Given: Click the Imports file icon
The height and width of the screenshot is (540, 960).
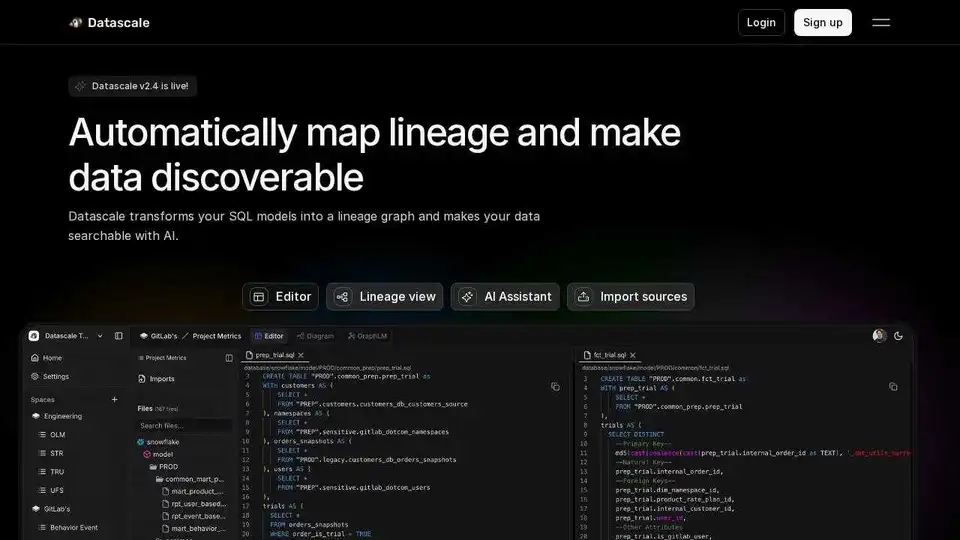Looking at the screenshot, I should point(142,379).
